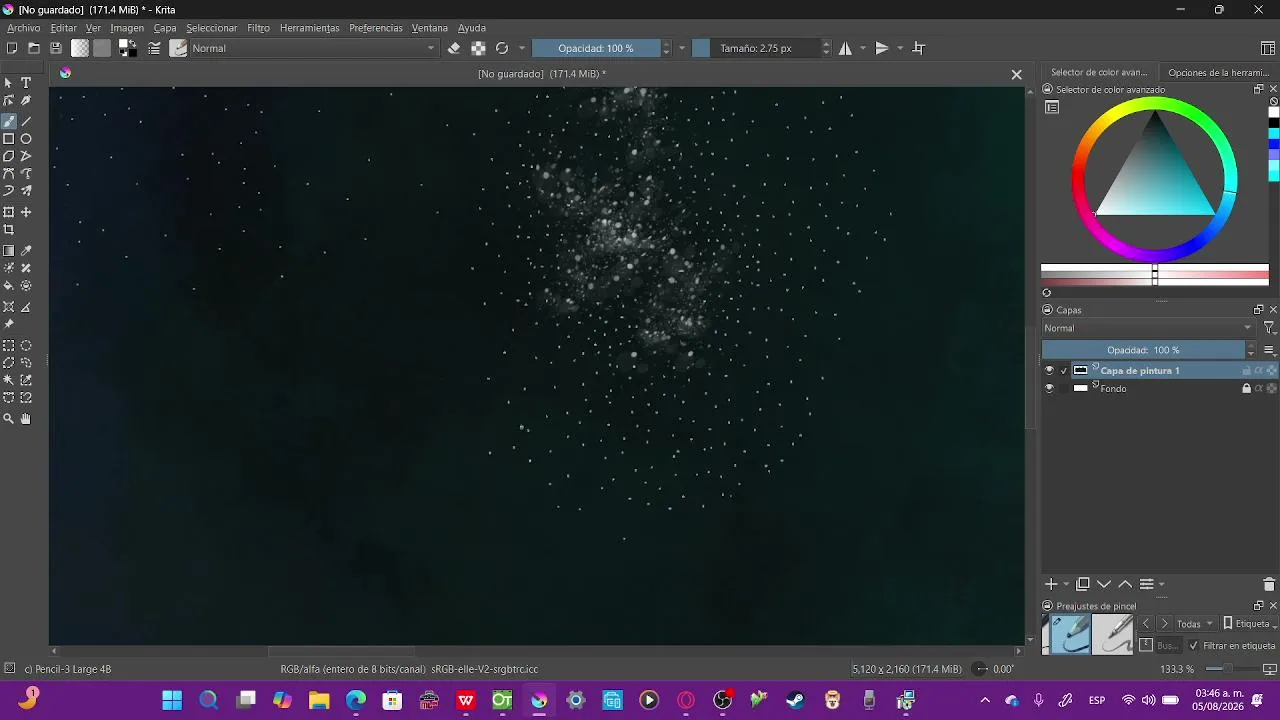Image resolution: width=1280 pixels, height=720 pixels.
Task: Select the Fill bucket tool
Action: [x=9, y=286]
